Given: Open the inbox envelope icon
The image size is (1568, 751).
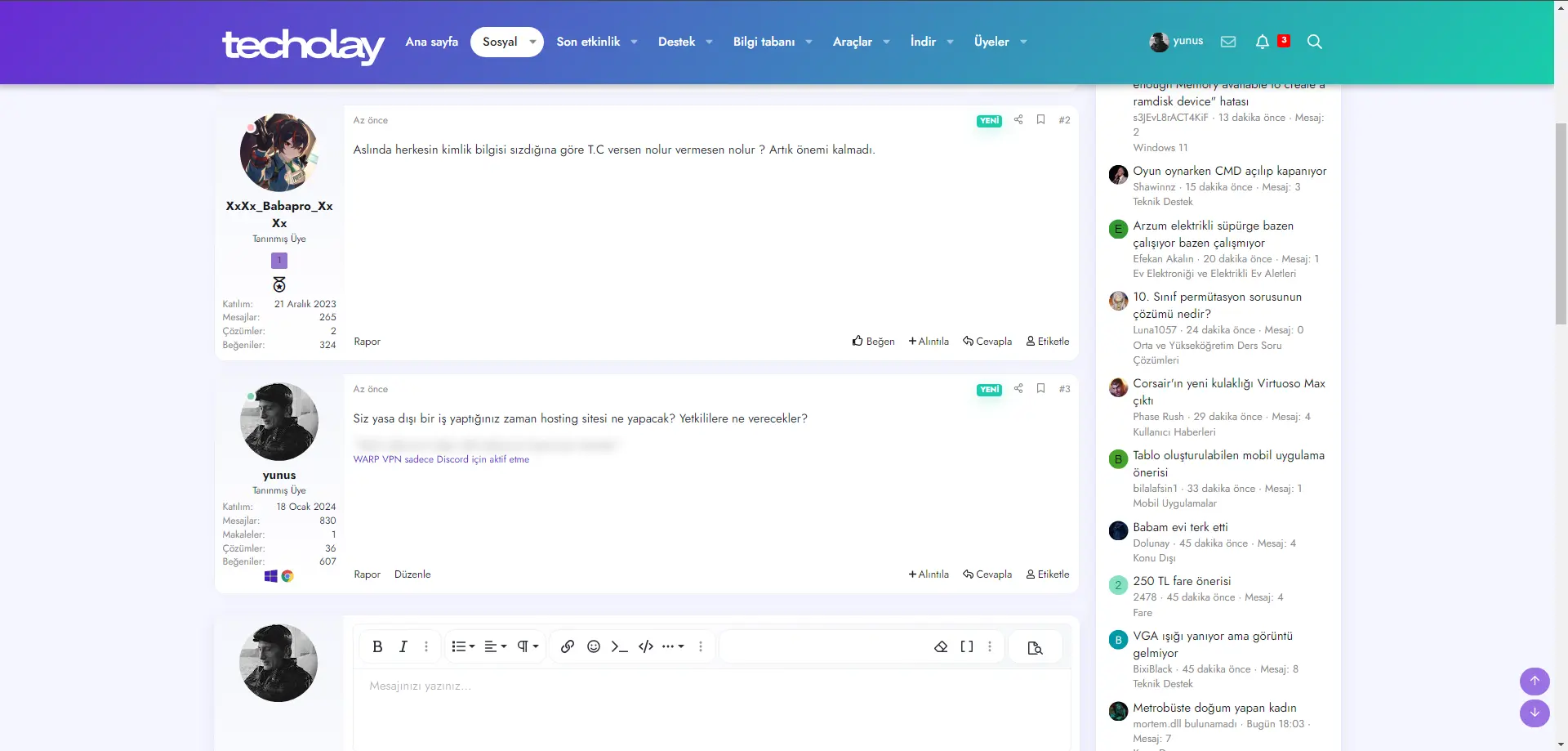Looking at the screenshot, I should [1228, 42].
